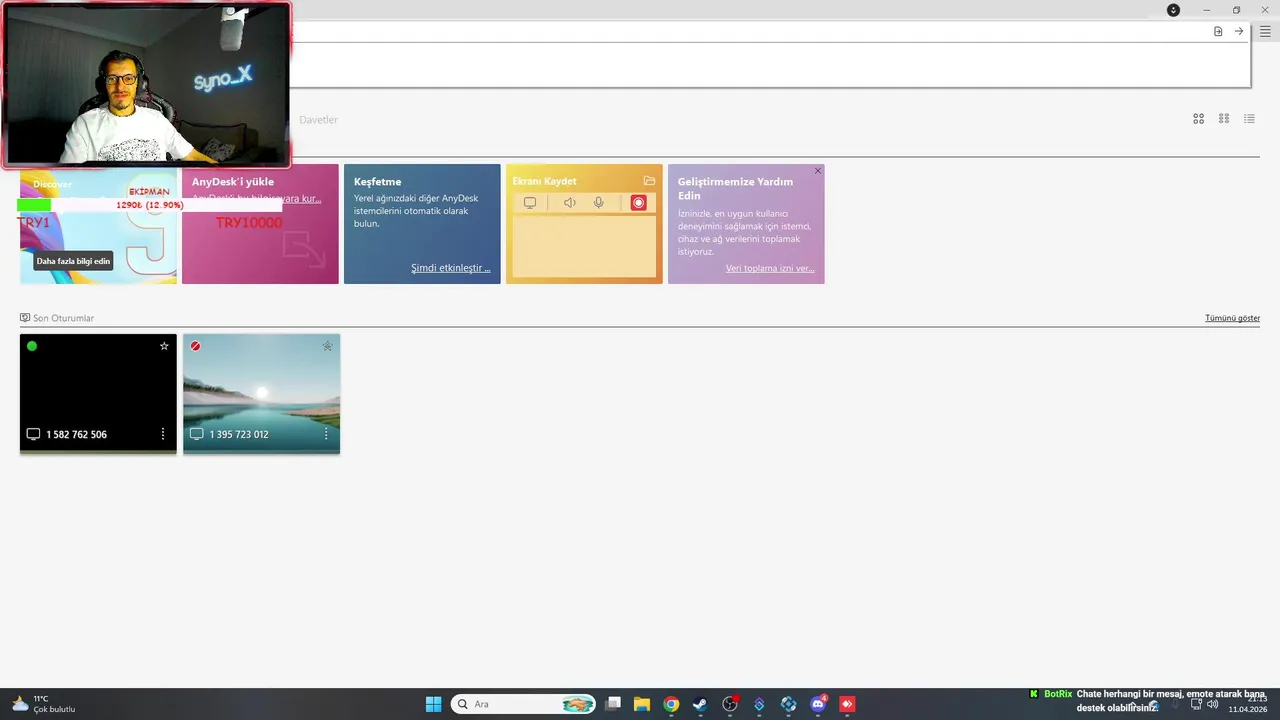Image resolution: width=1280 pixels, height=720 pixels.
Task: Favorite session 1 395 723 012 with the star
Action: pos(327,346)
